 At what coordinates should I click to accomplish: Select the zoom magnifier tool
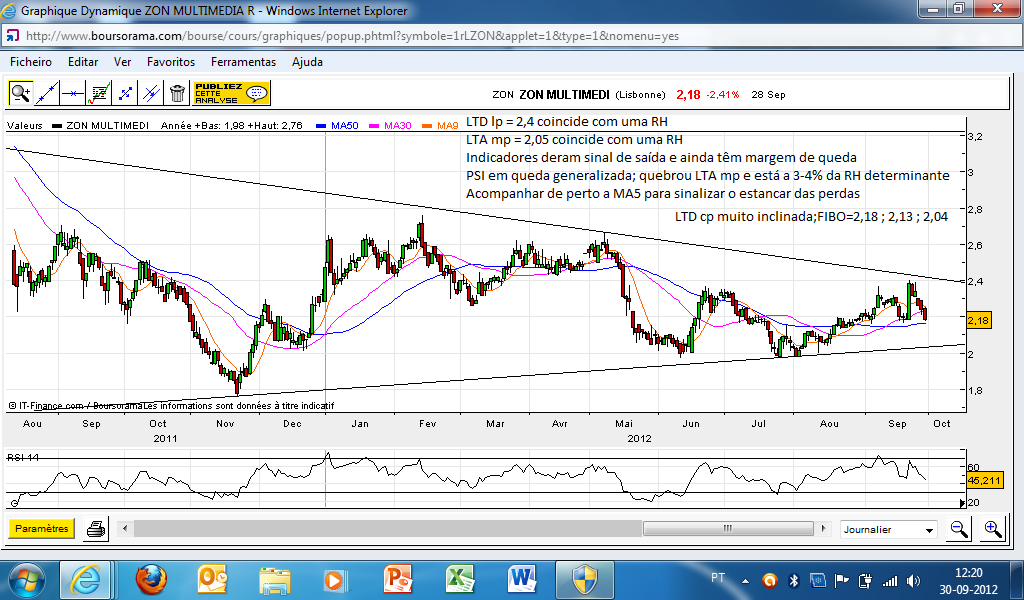pyautogui.click(x=21, y=93)
